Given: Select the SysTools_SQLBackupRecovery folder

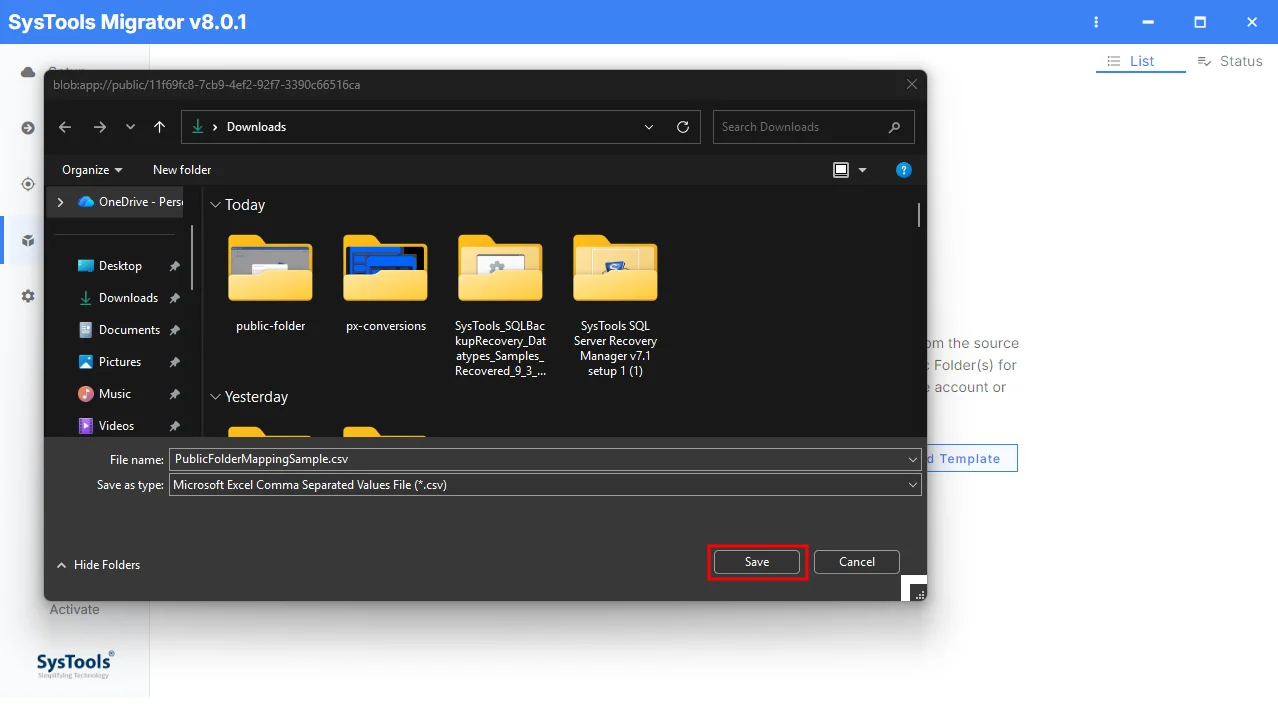Looking at the screenshot, I should coord(500,306).
